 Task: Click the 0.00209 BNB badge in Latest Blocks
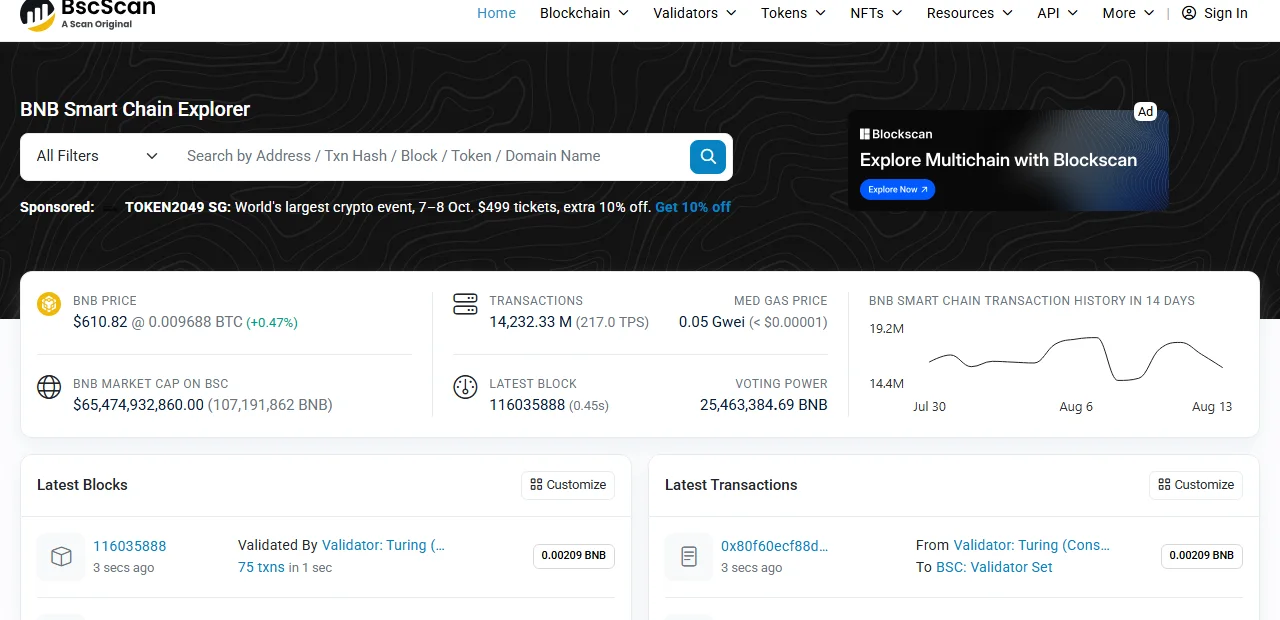tap(574, 556)
